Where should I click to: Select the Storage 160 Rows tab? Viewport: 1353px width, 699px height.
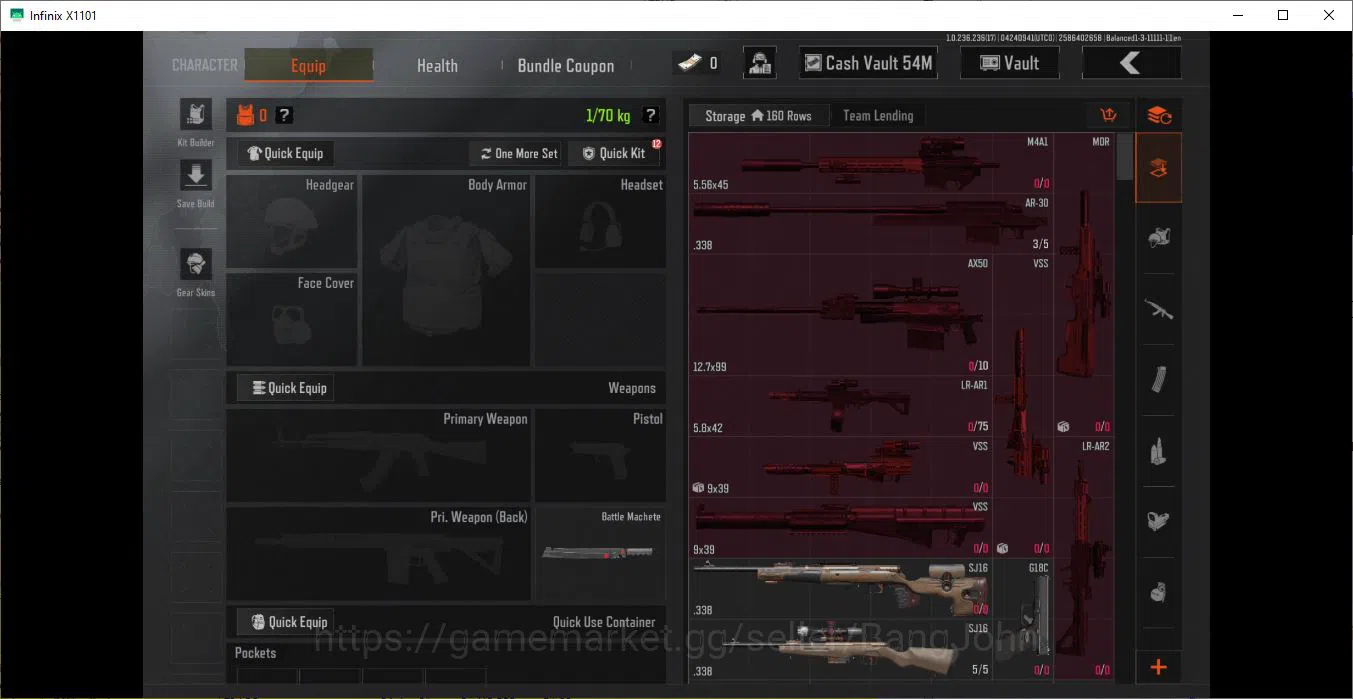coord(758,116)
